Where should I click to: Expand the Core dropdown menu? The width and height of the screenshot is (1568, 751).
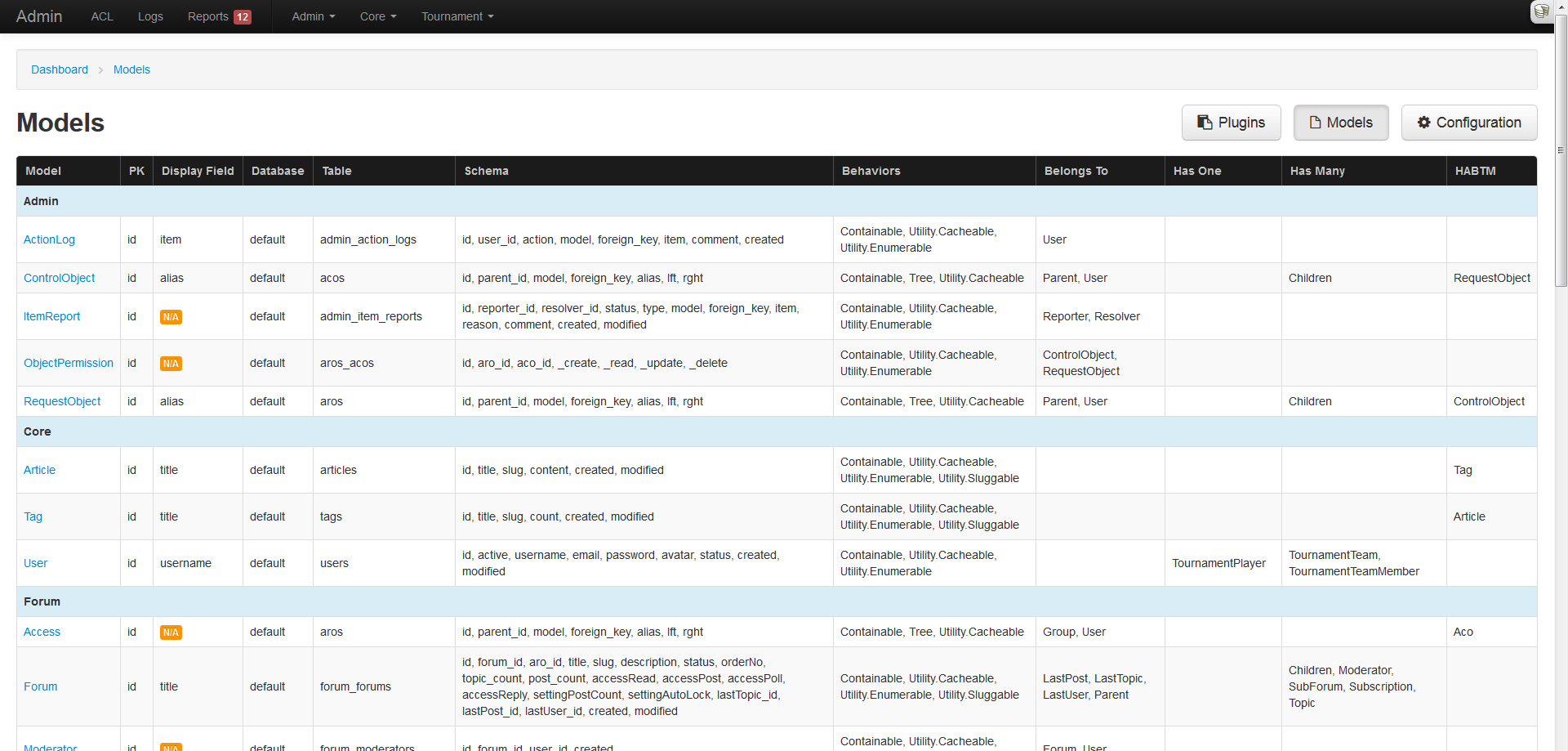[x=378, y=16]
